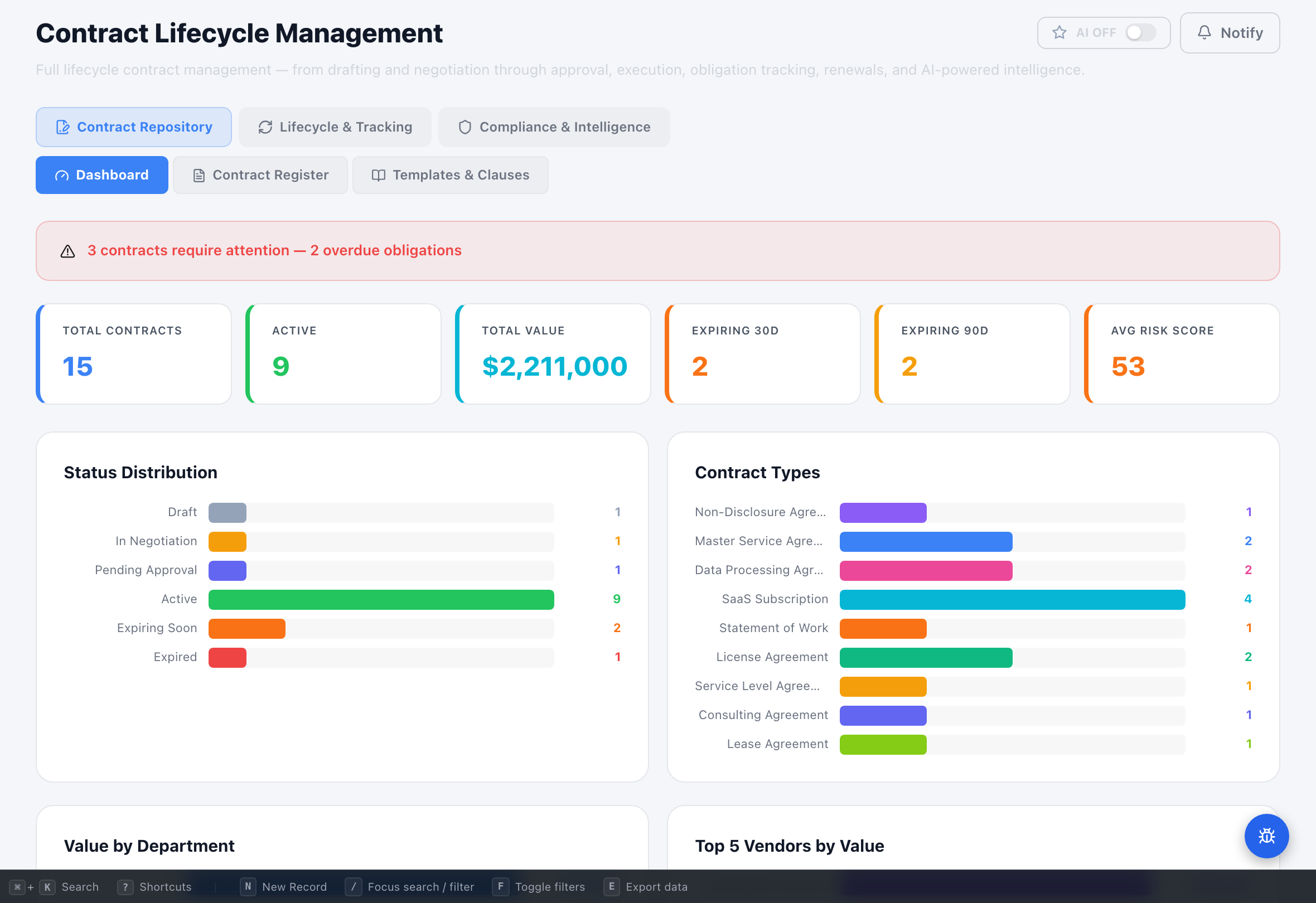Viewport: 1316px width, 903px height.
Task: Click the Contract Repository document icon
Action: pos(62,127)
